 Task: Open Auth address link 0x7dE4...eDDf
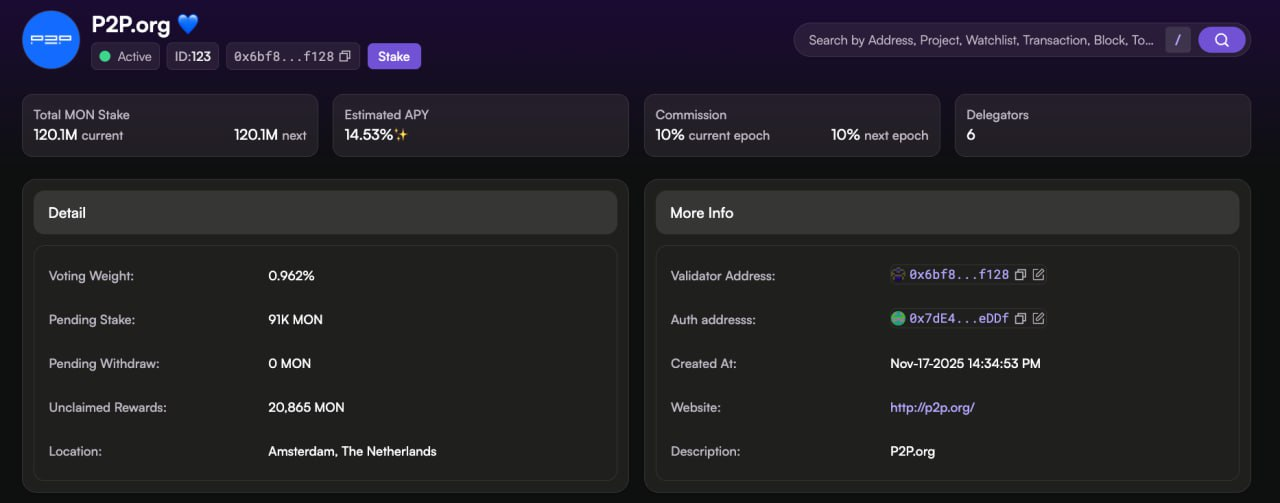pos(959,319)
